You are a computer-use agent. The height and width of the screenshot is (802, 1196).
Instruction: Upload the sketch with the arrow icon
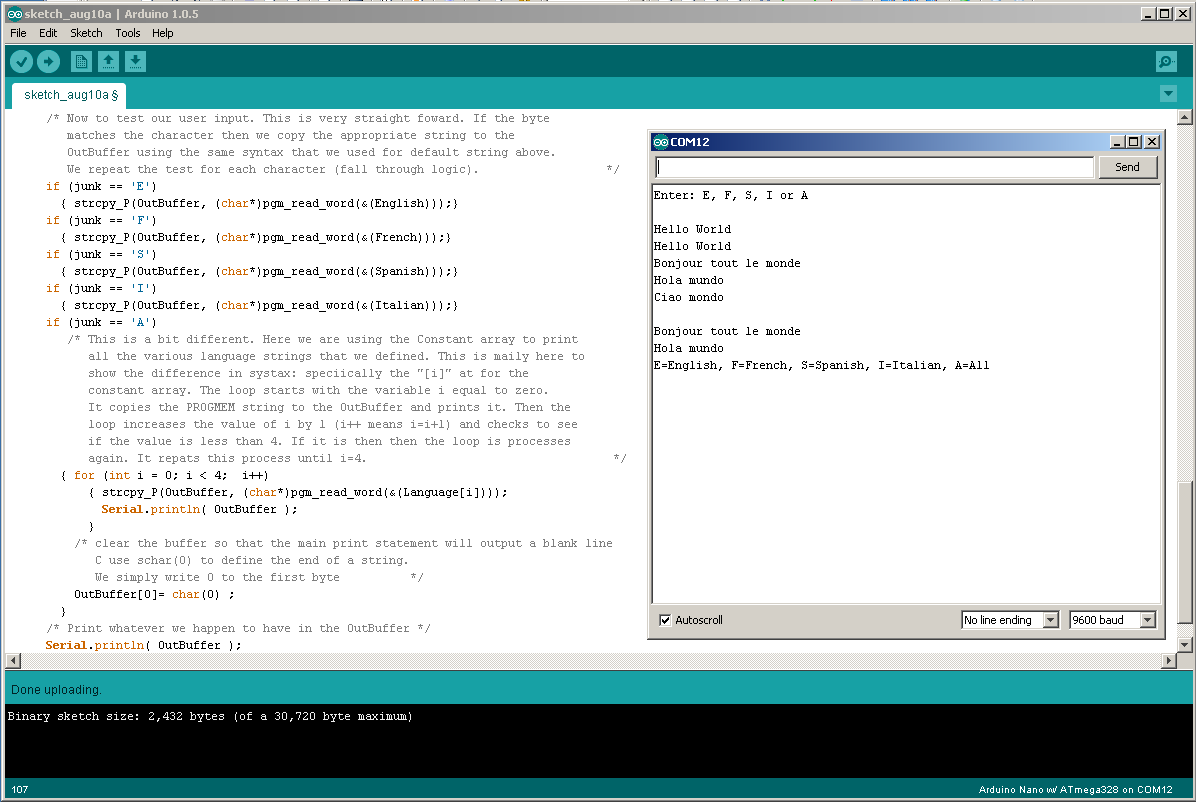click(49, 61)
